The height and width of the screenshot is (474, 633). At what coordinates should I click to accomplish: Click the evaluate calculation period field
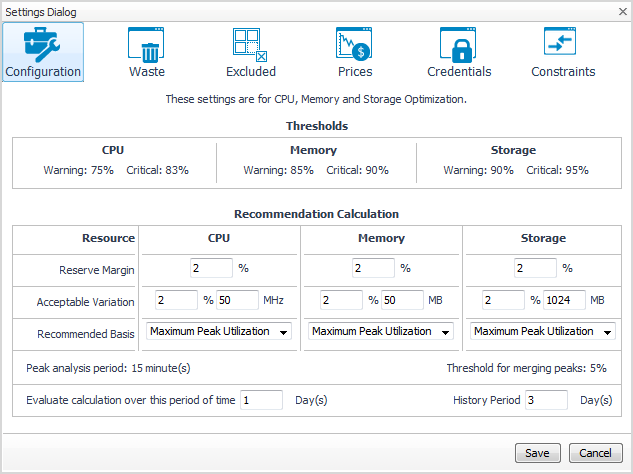tap(262, 400)
